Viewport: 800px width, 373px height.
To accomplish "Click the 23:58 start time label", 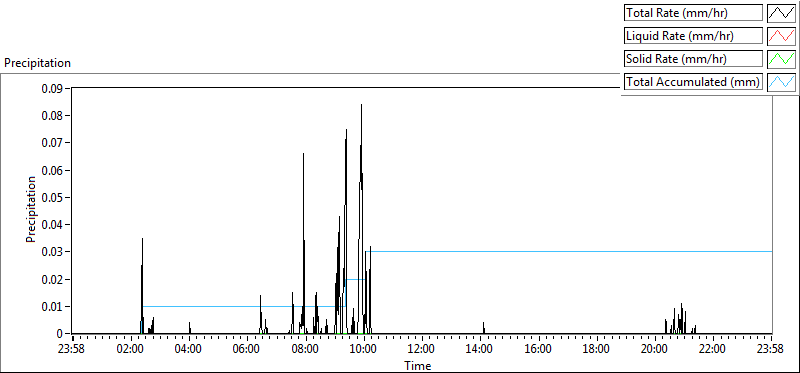I will point(72,349).
